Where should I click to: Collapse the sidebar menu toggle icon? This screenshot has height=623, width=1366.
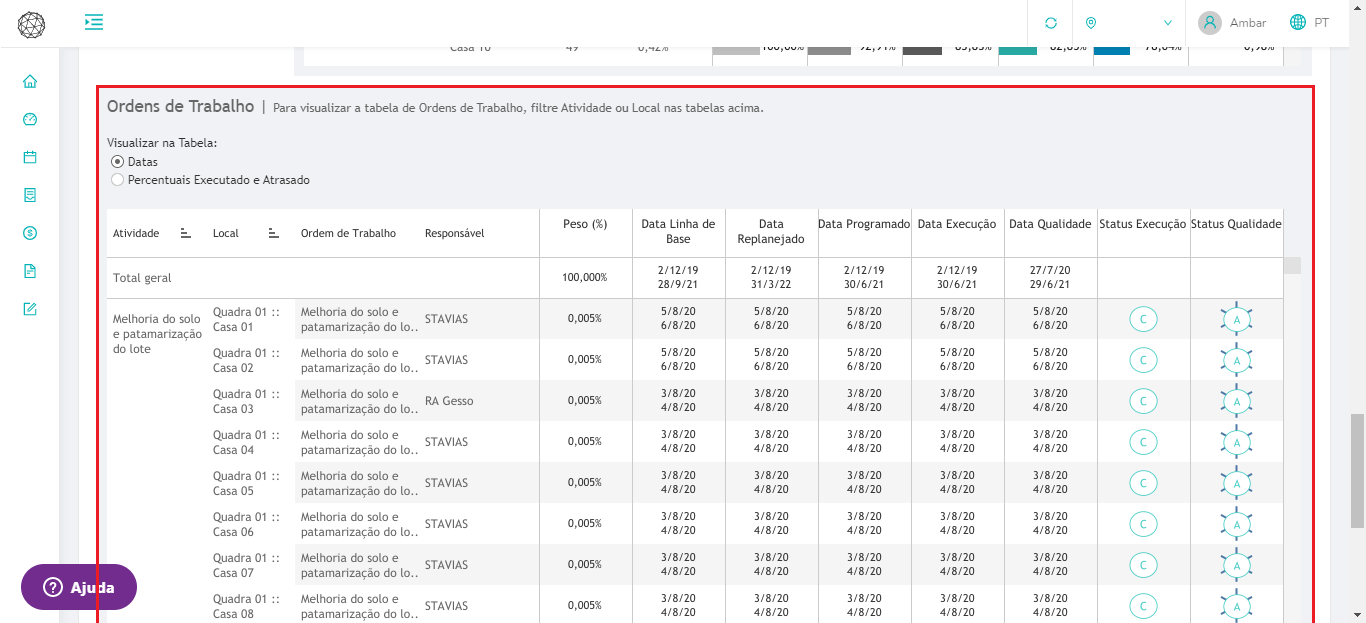(x=94, y=22)
